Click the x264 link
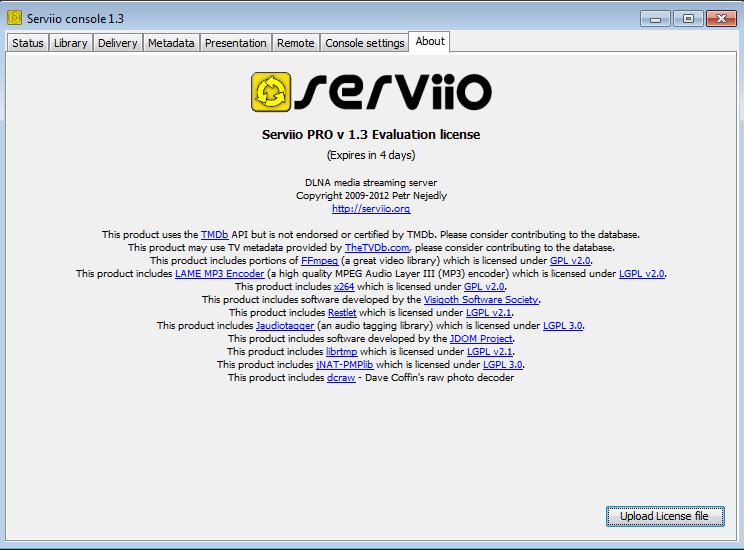This screenshot has width=744, height=550. point(344,287)
